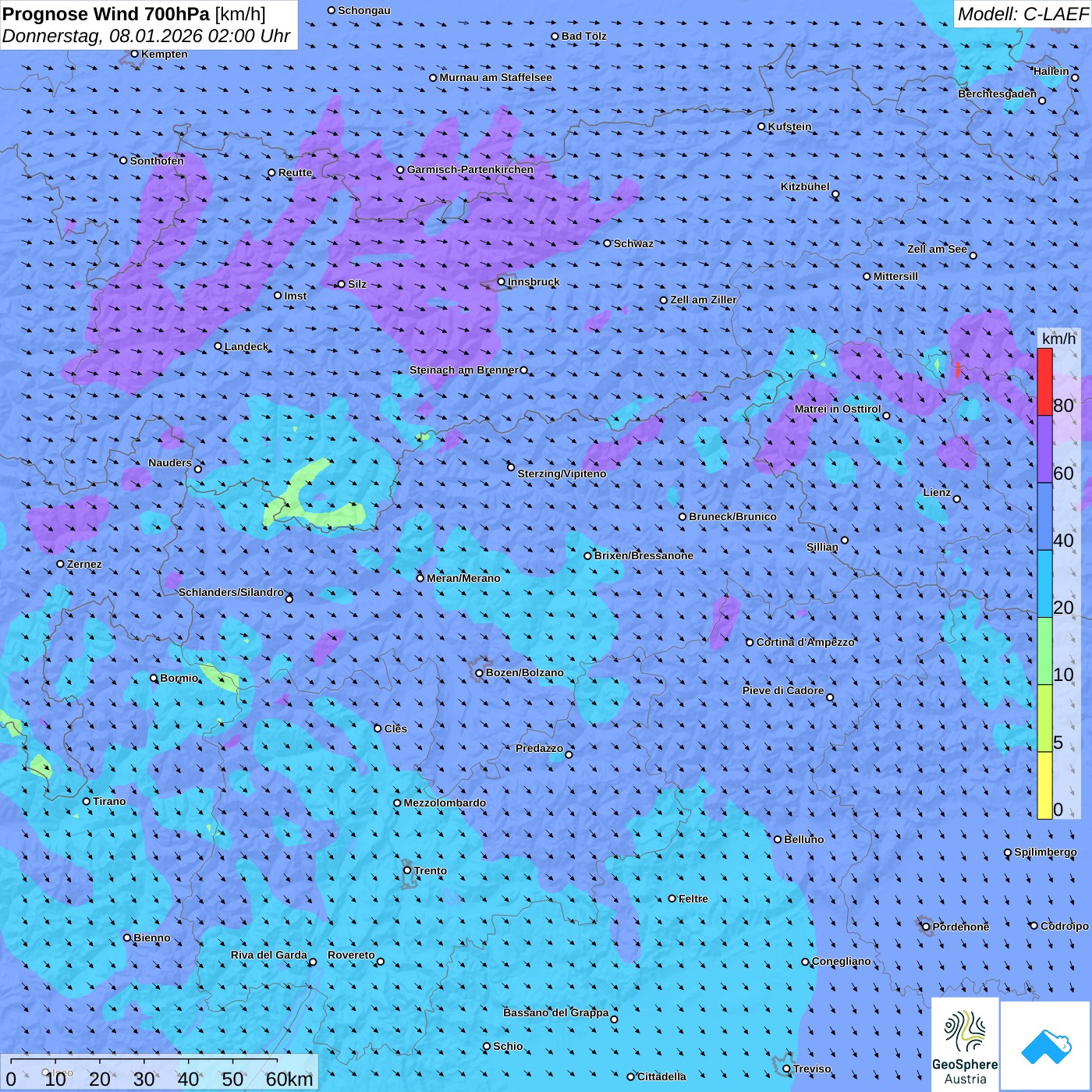Click the 'Bienno' label

[151, 938]
